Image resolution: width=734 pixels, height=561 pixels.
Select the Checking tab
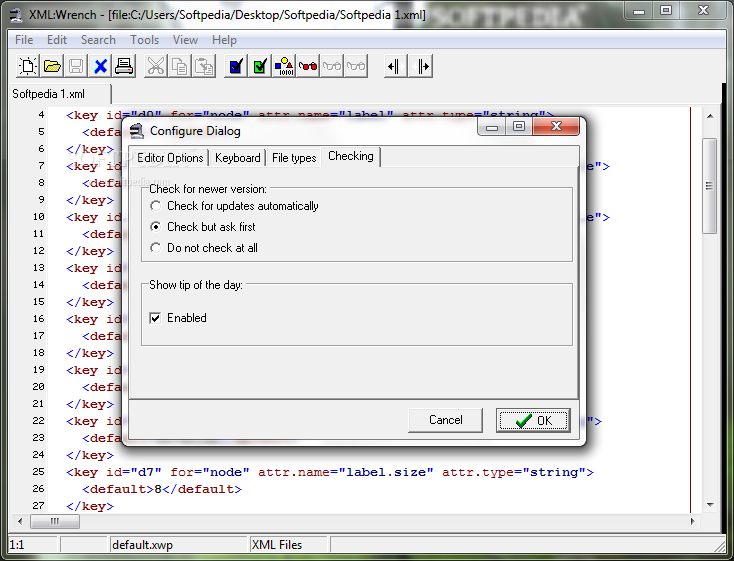pos(351,156)
